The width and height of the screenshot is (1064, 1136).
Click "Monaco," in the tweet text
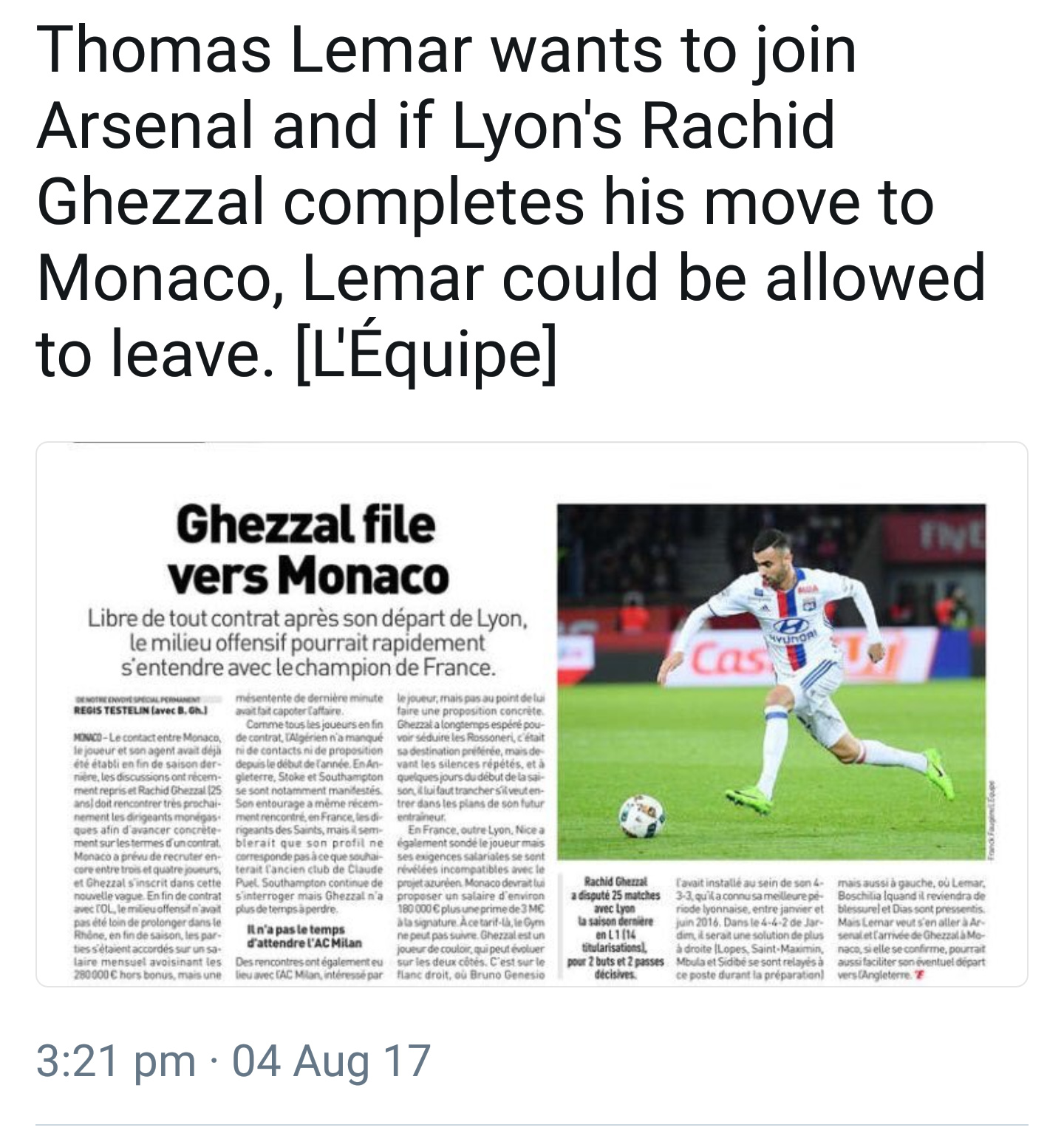[158, 277]
